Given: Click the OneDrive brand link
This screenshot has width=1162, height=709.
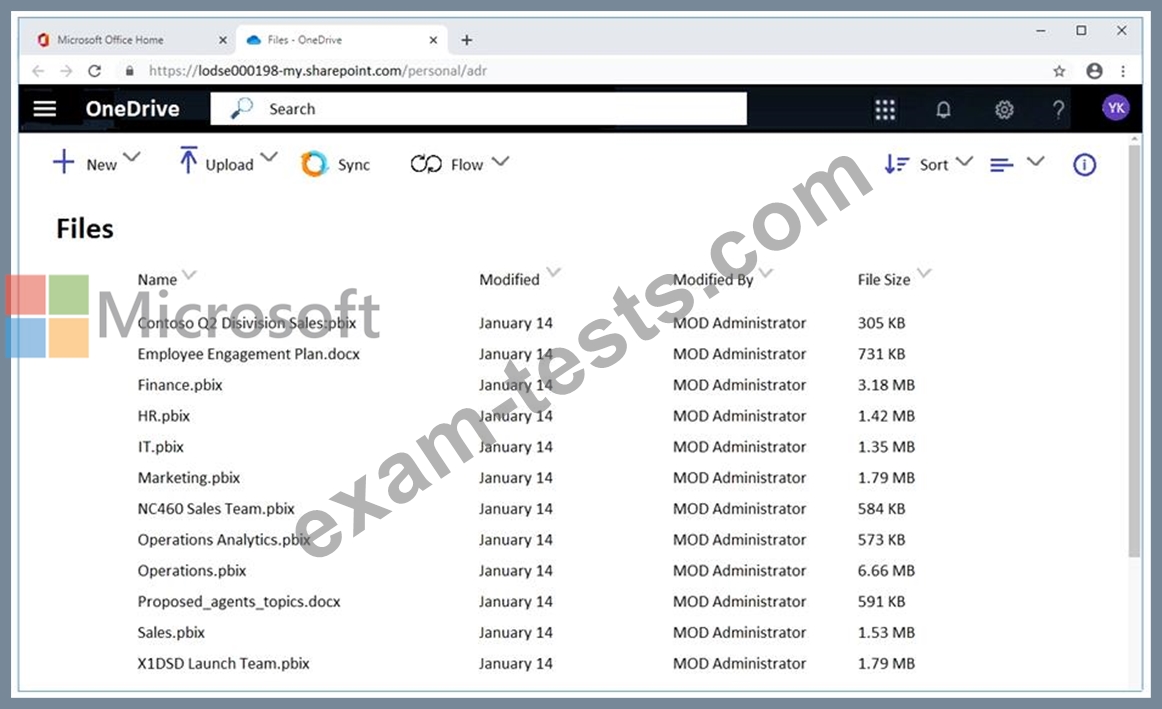Looking at the screenshot, I should click(133, 109).
